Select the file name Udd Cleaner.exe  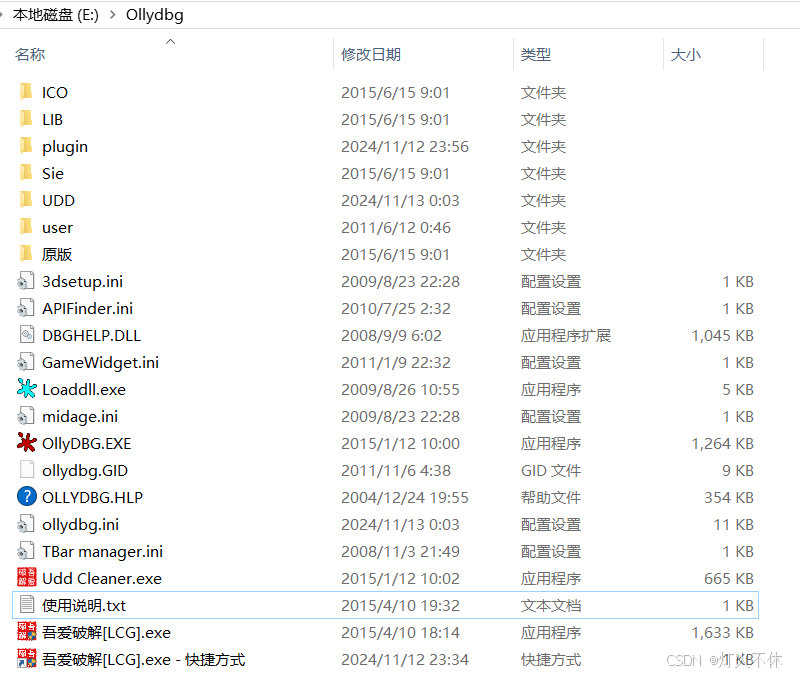tap(102, 579)
